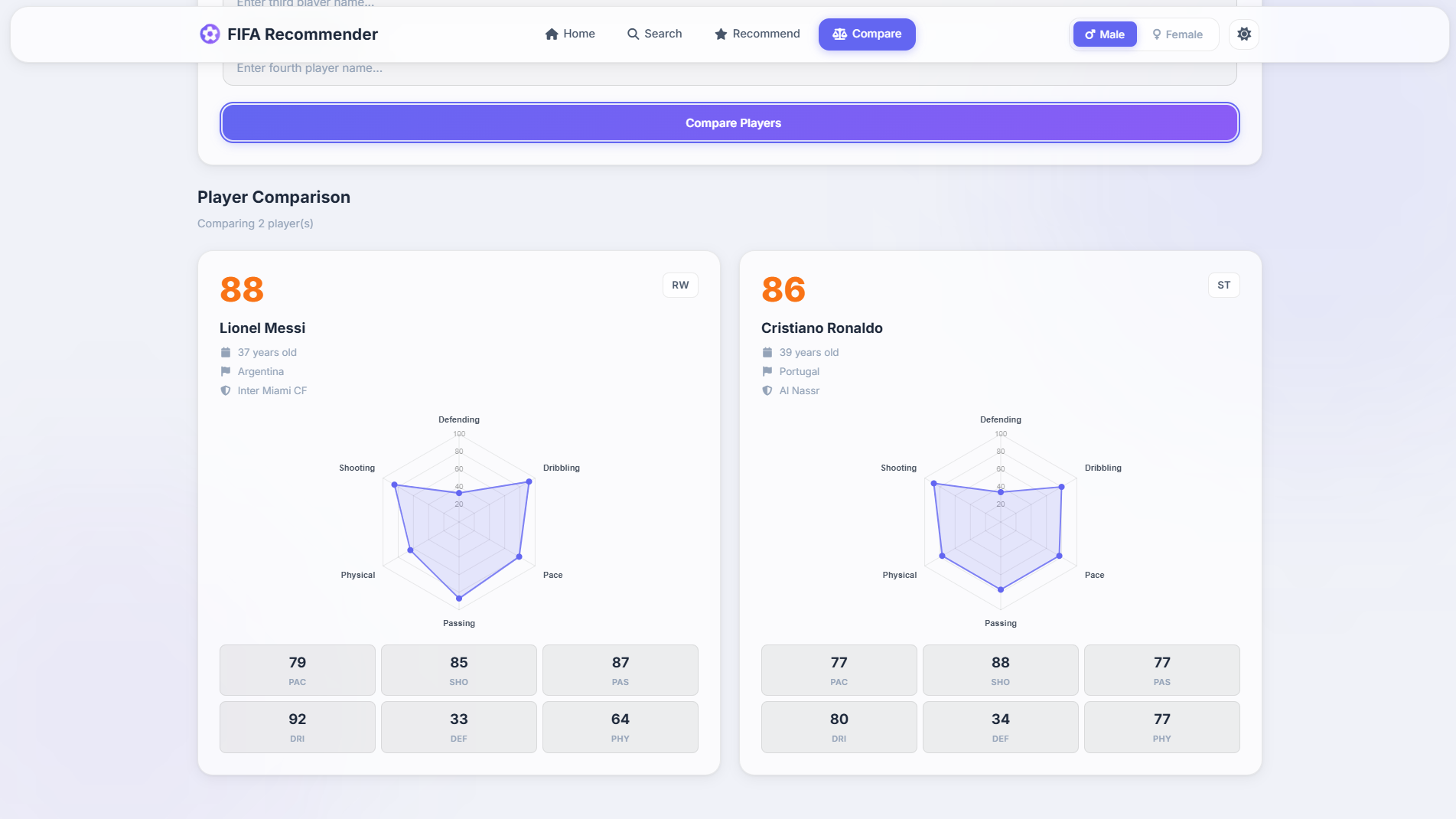Toggle the dark mode theme icon
Viewport: 1456px width, 819px height.
pos(1244,34)
